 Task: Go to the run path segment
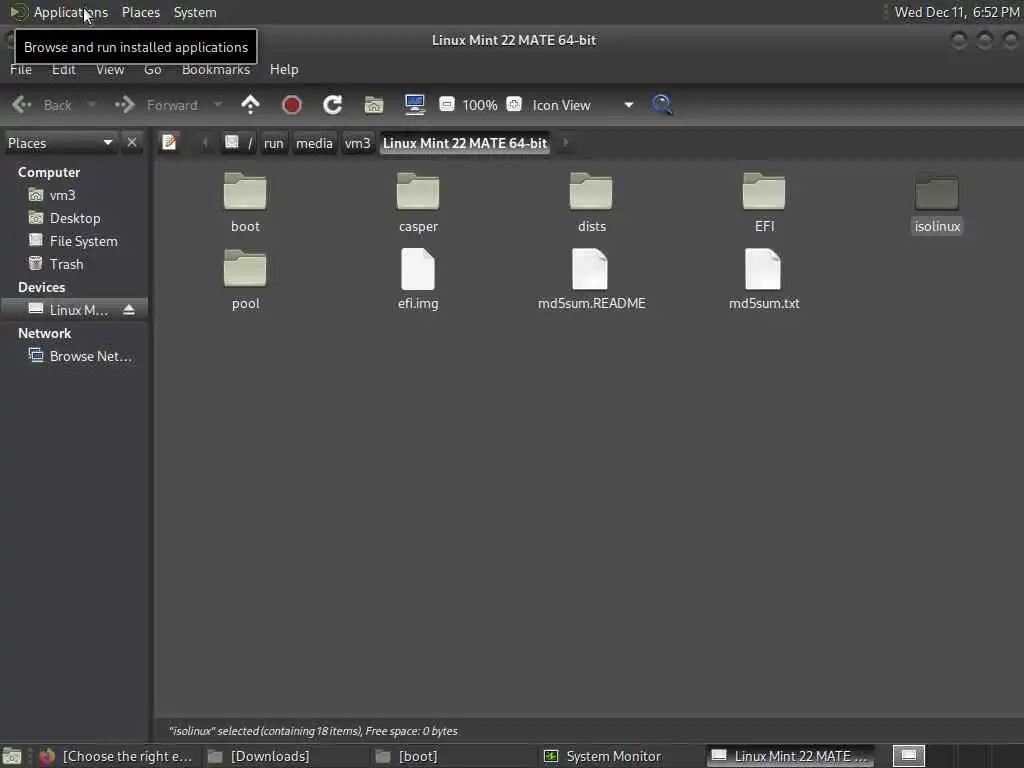pyautogui.click(x=274, y=143)
